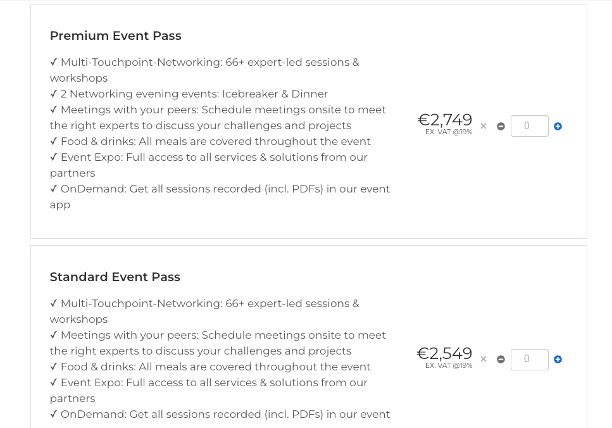Increase Premium Event Pass quantity with plus icon
612x428 pixels.
coord(558,126)
